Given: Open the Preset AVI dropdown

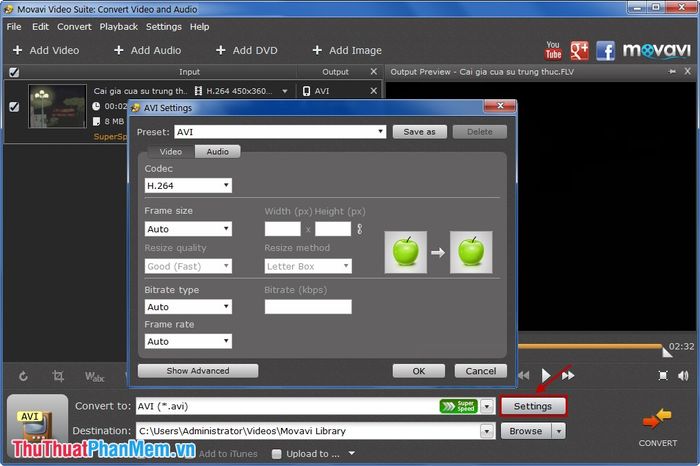Looking at the screenshot, I should (x=280, y=132).
